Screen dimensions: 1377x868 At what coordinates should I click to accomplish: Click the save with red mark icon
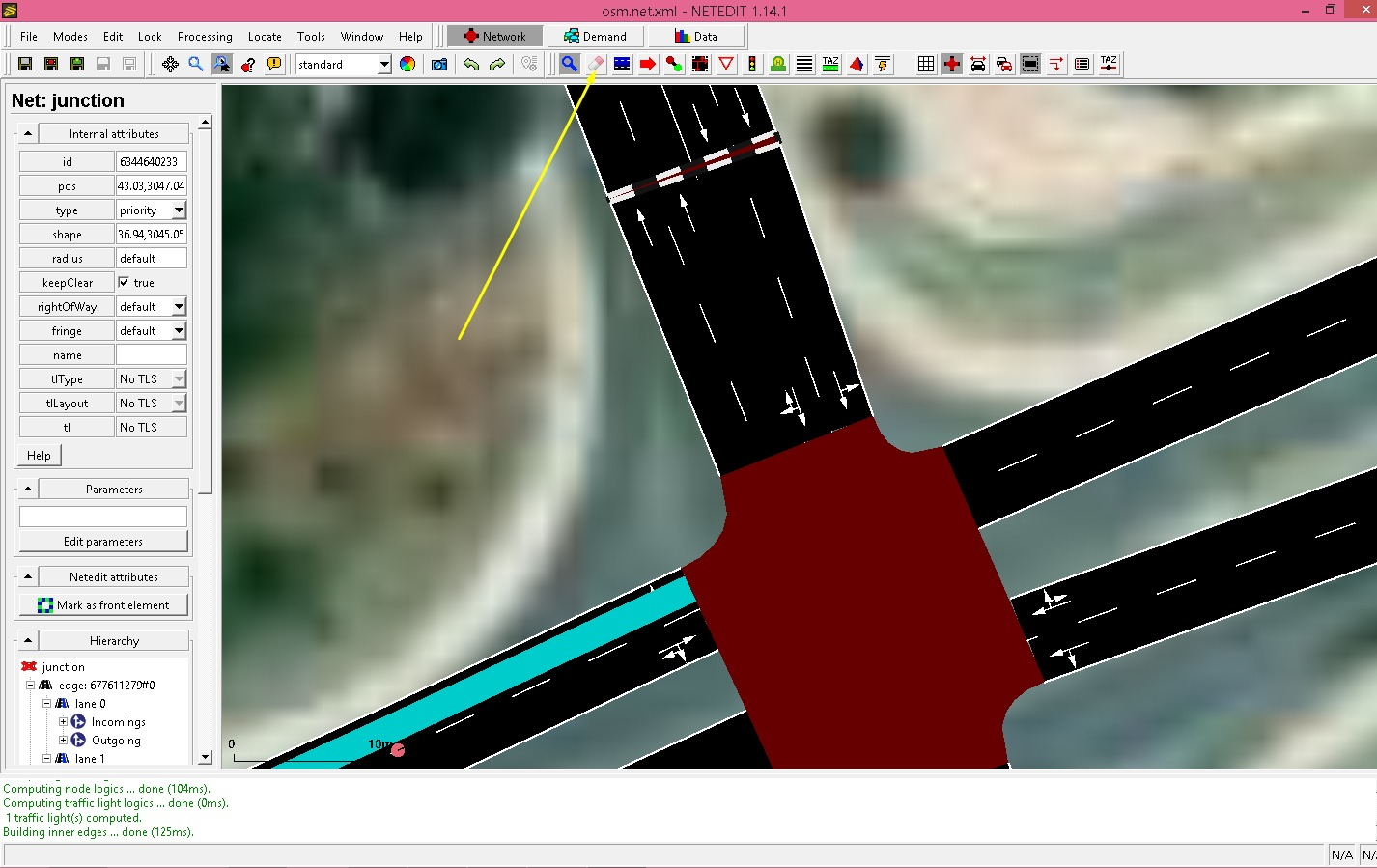click(50, 64)
